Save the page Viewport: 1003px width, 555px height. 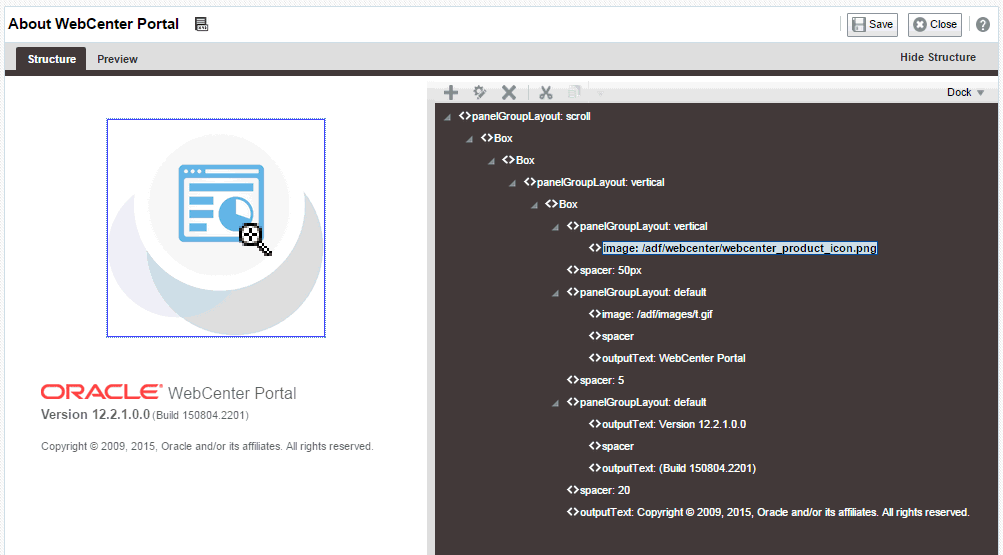873,25
